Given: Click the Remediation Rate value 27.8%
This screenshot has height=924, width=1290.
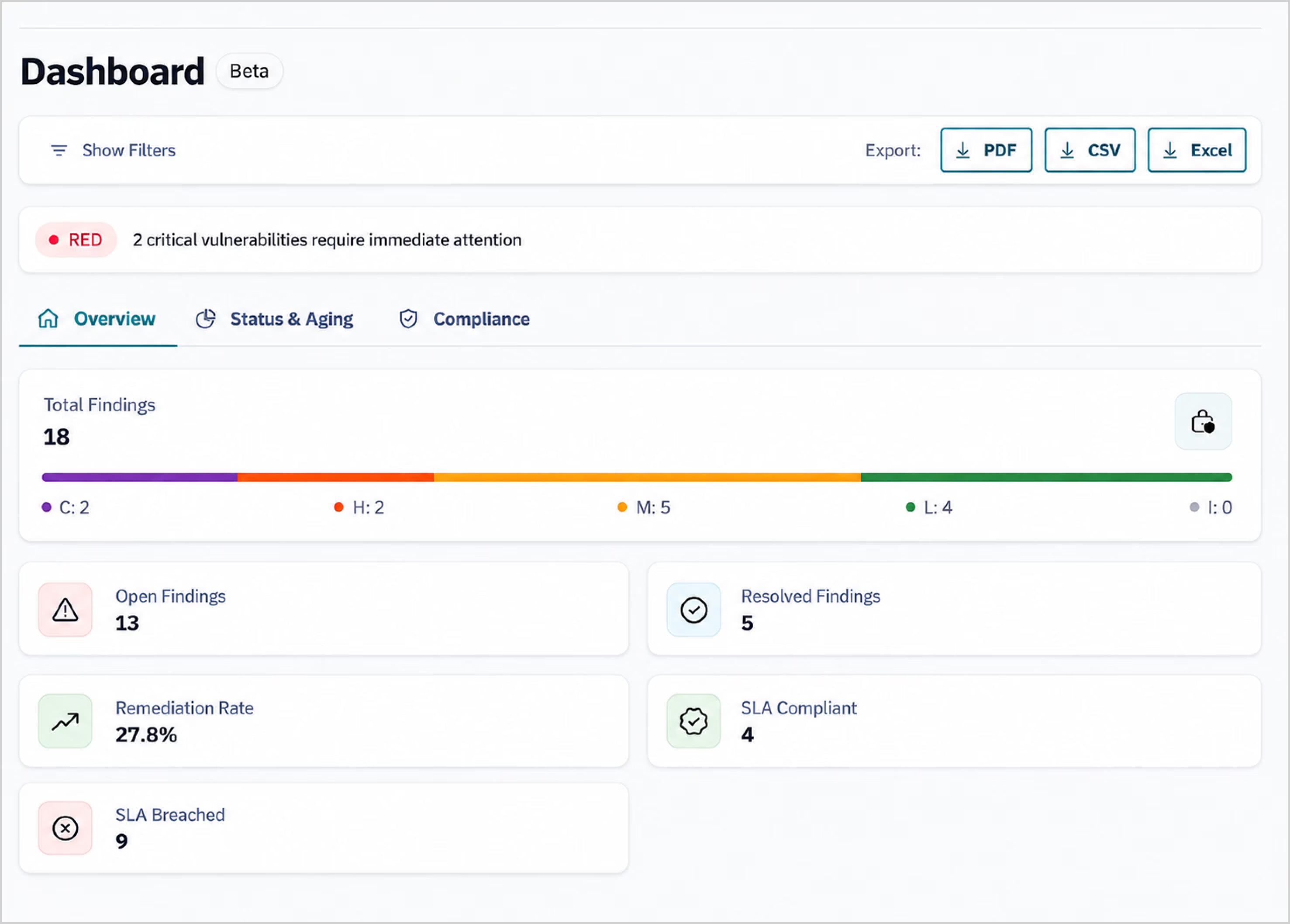Looking at the screenshot, I should [146, 734].
